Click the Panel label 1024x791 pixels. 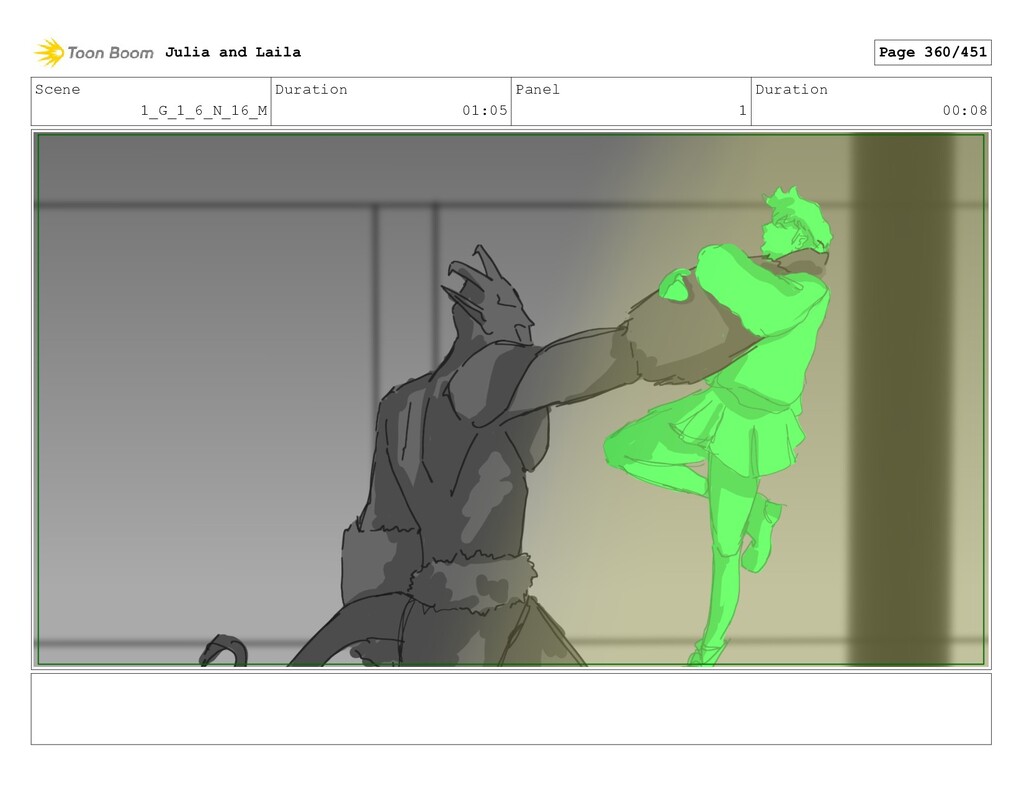[537, 89]
